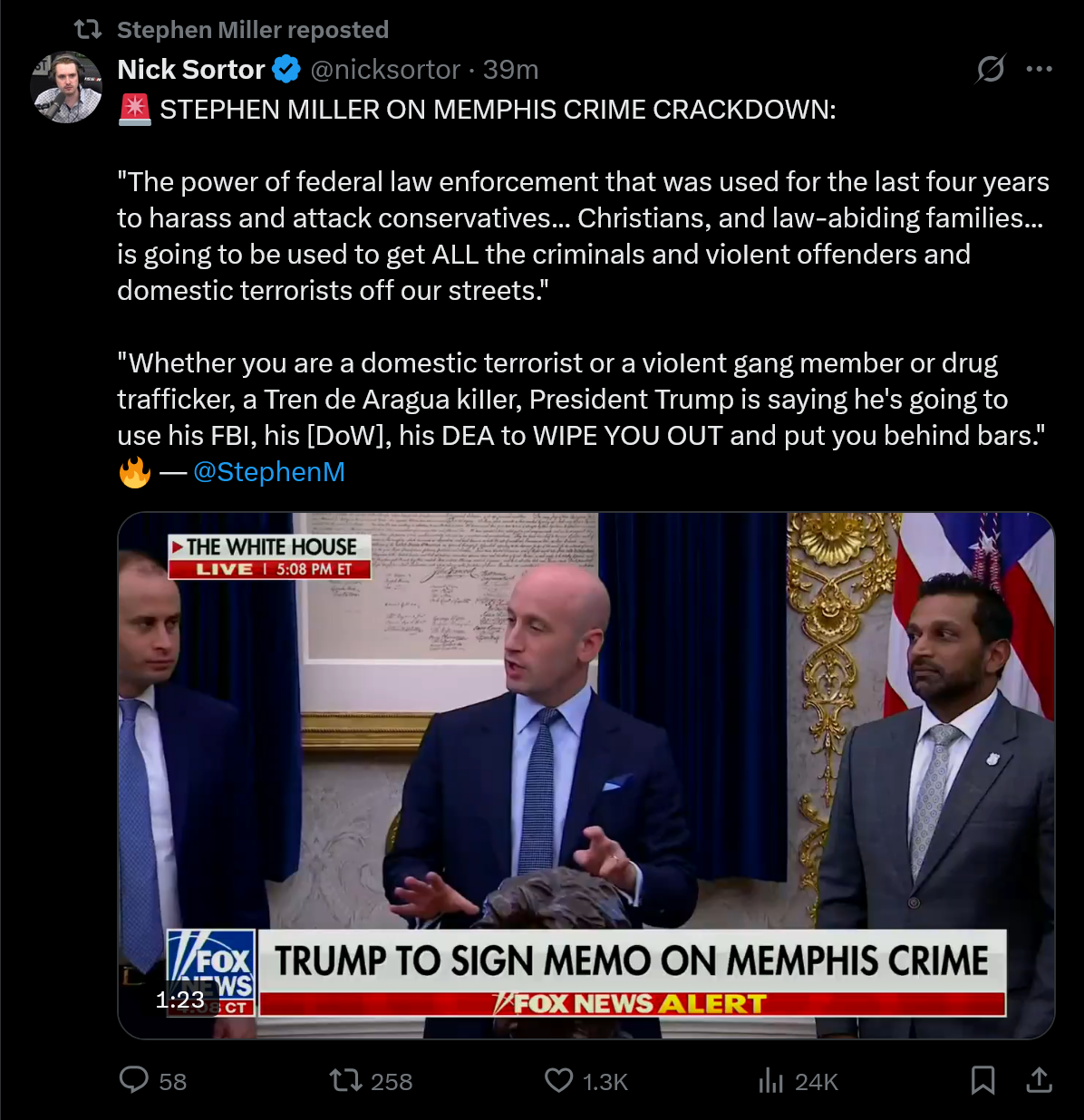
Task: Click the 39m post timestamp
Action: 510,69
